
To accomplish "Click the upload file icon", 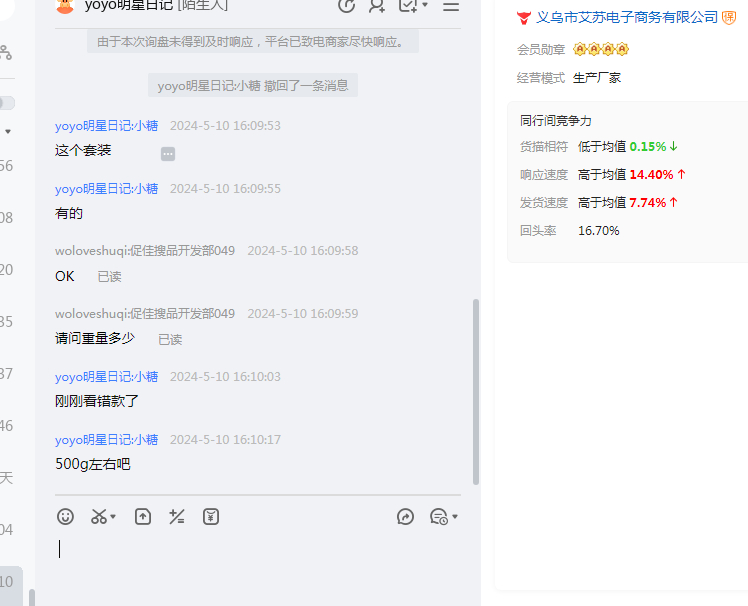I will click(x=143, y=517).
